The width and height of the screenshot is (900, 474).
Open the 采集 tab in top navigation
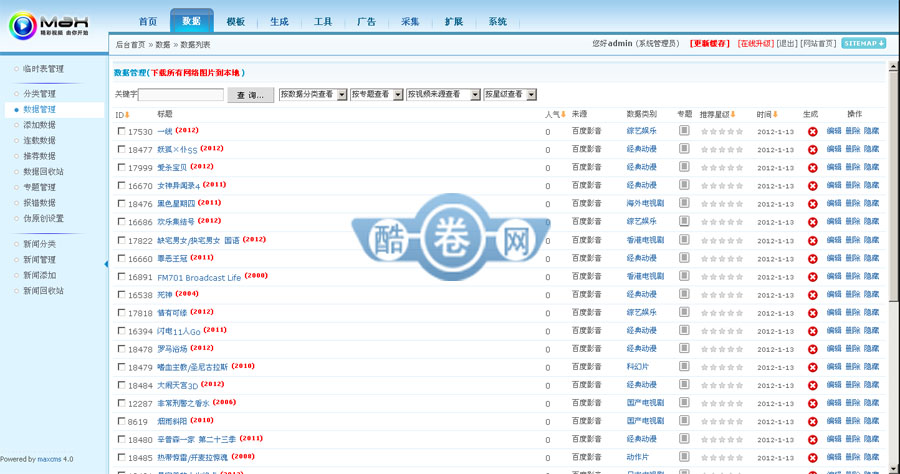[x=410, y=22]
